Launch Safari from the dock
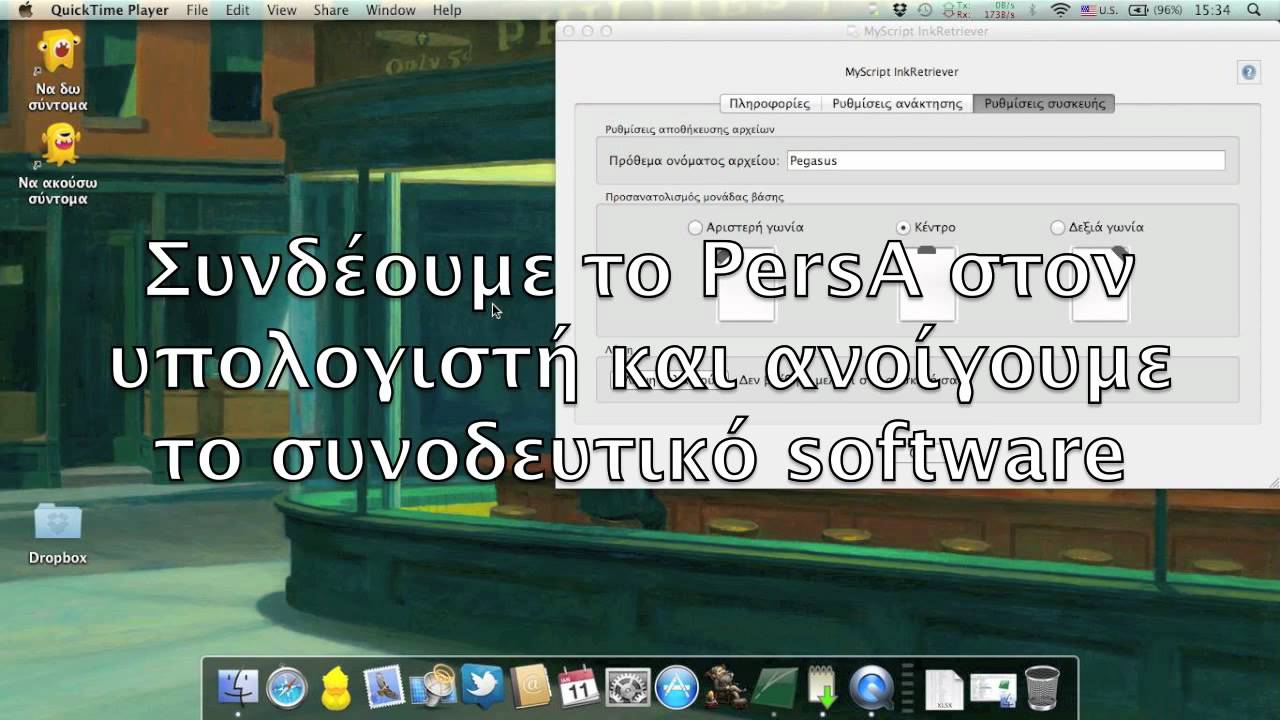Image resolution: width=1280 pixels, height=720 pixels. [x=287, y=687]
